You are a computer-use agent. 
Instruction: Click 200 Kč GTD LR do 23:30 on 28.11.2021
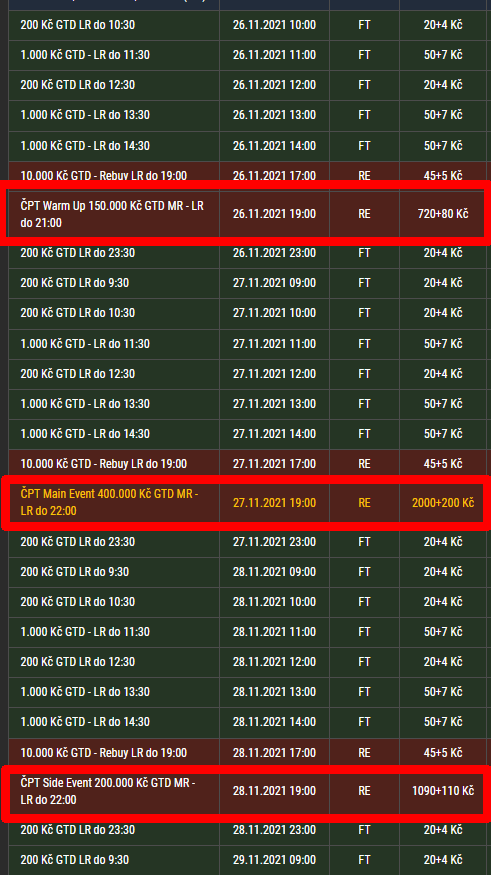pos(247,830)
